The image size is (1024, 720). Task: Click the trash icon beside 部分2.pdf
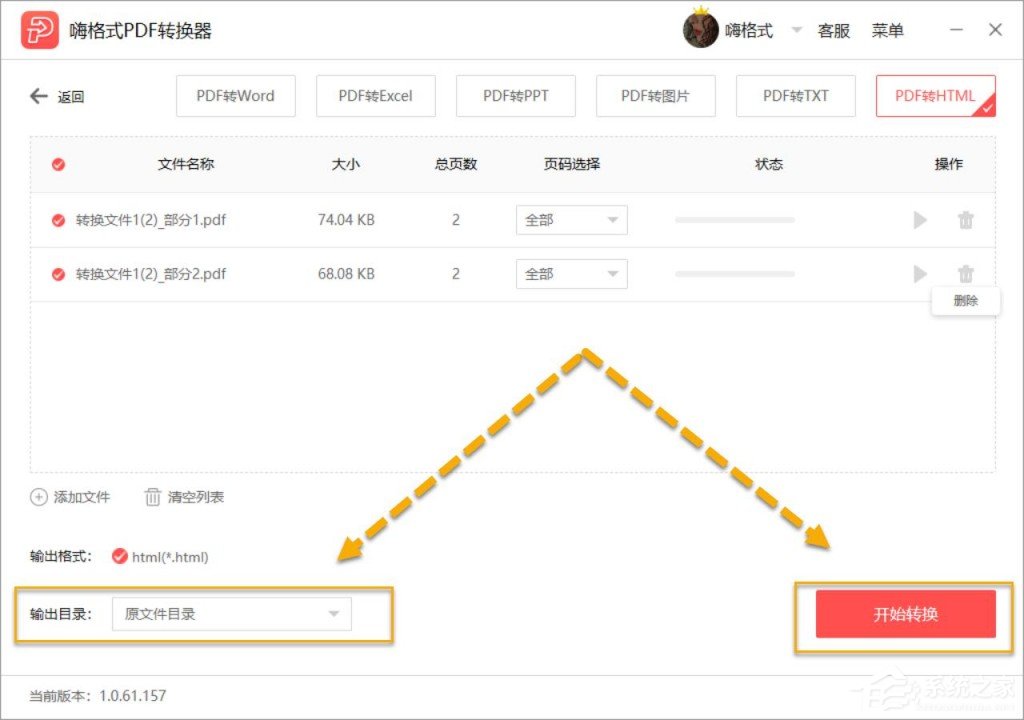pos(966,273)
